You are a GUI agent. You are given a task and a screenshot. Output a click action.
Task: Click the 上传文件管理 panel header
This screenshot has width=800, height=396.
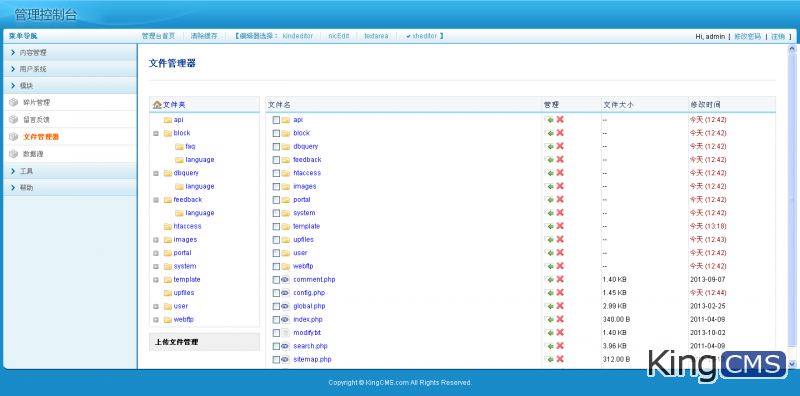pyautogui.click(x=204, y=342)
